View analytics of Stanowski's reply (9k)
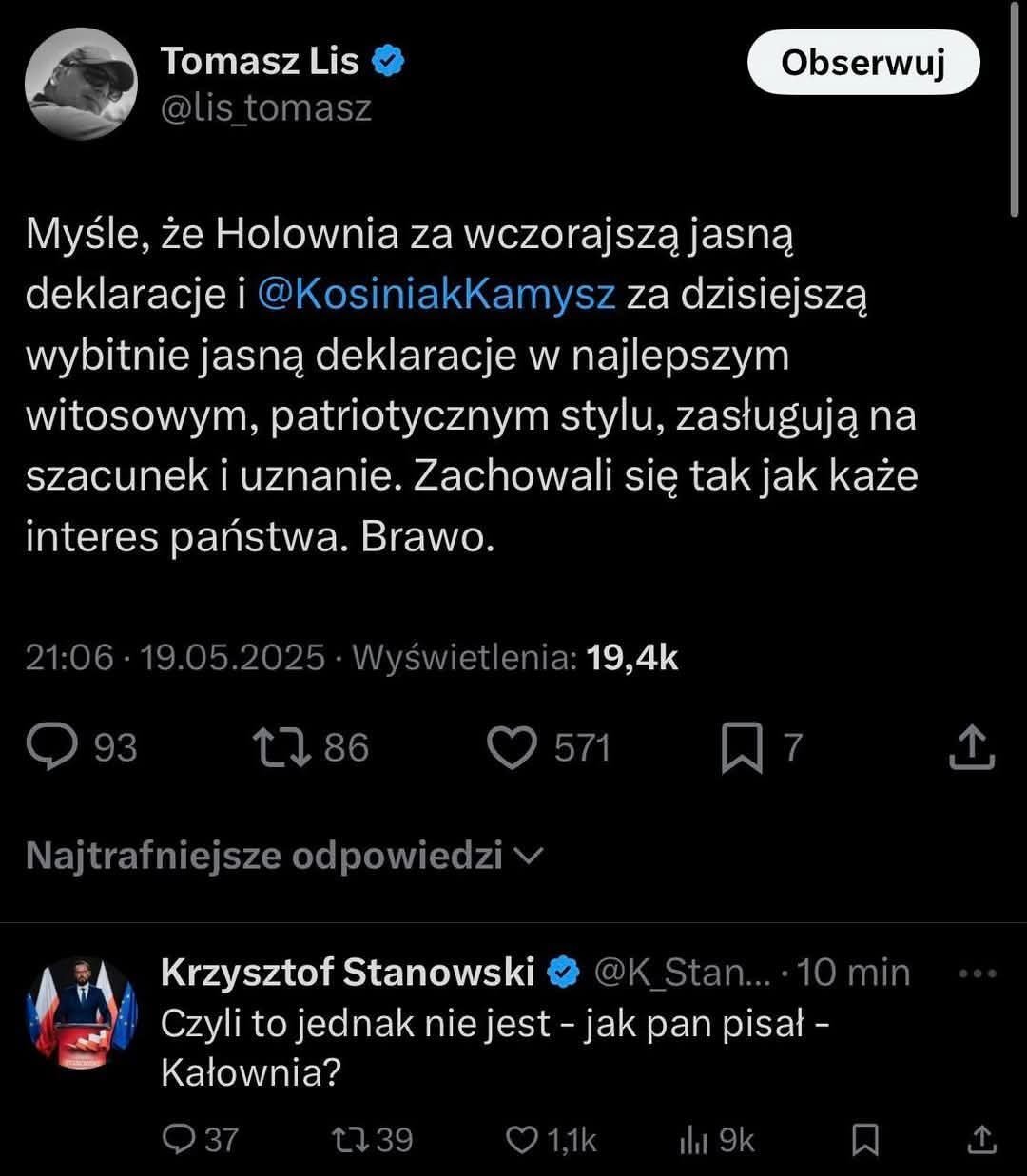 (x=692, y=1139)
